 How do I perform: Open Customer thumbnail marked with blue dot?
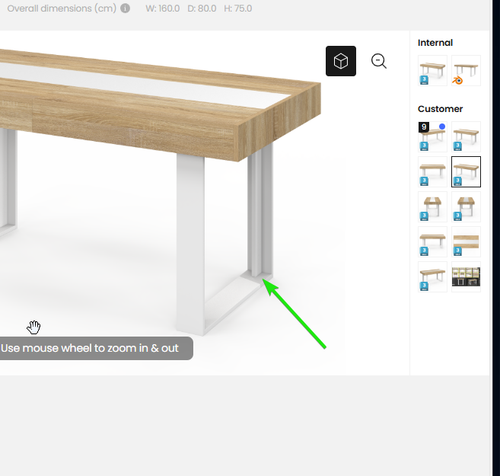click(x=432, y=137)
